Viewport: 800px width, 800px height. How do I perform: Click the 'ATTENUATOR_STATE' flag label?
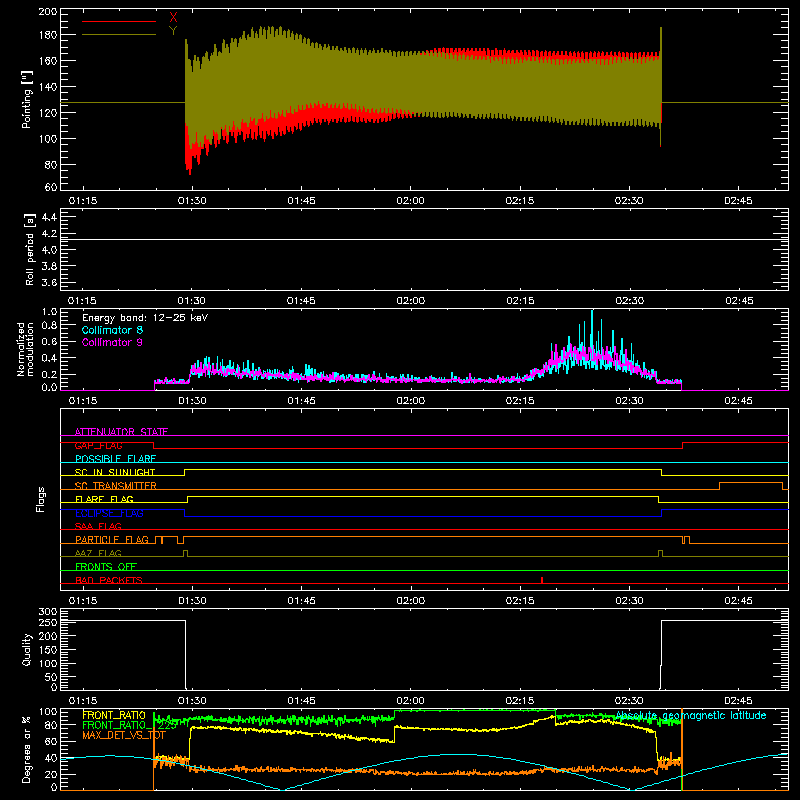click(121, 432)
